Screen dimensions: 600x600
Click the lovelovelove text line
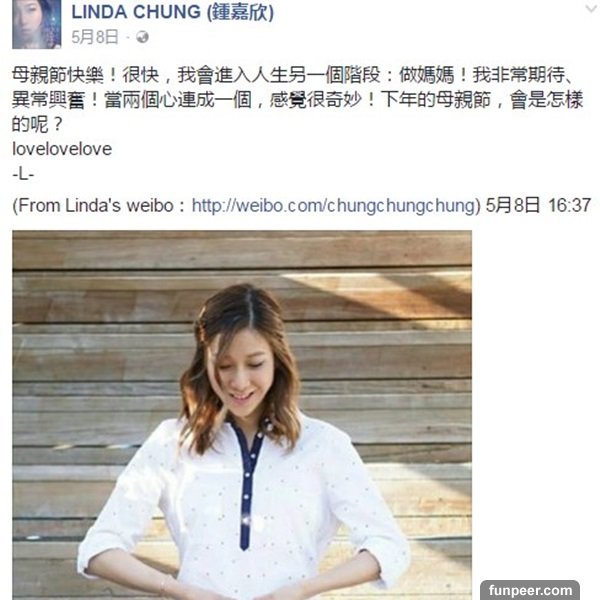click(62, 149)
